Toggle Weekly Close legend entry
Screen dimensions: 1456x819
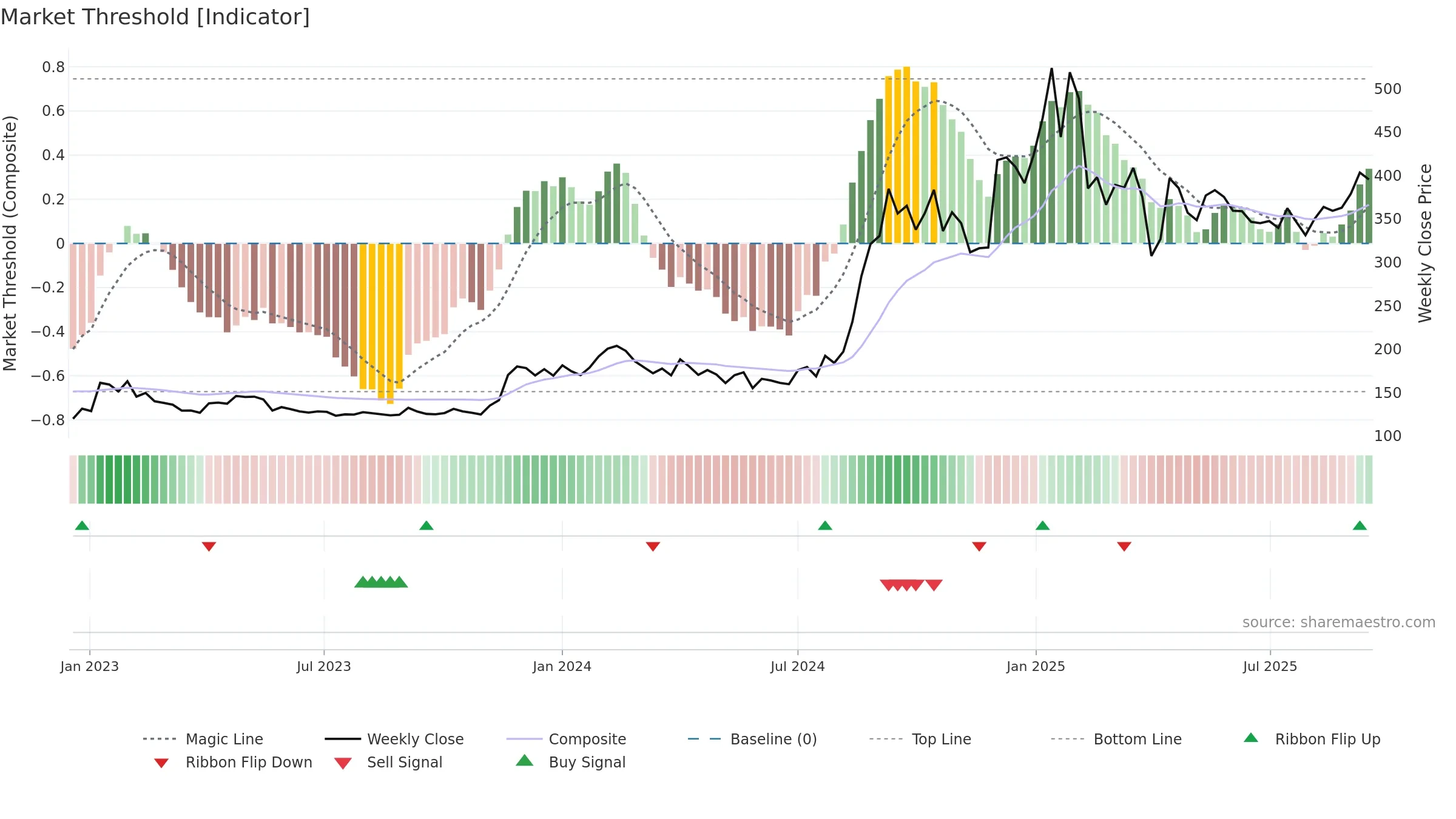394,739
